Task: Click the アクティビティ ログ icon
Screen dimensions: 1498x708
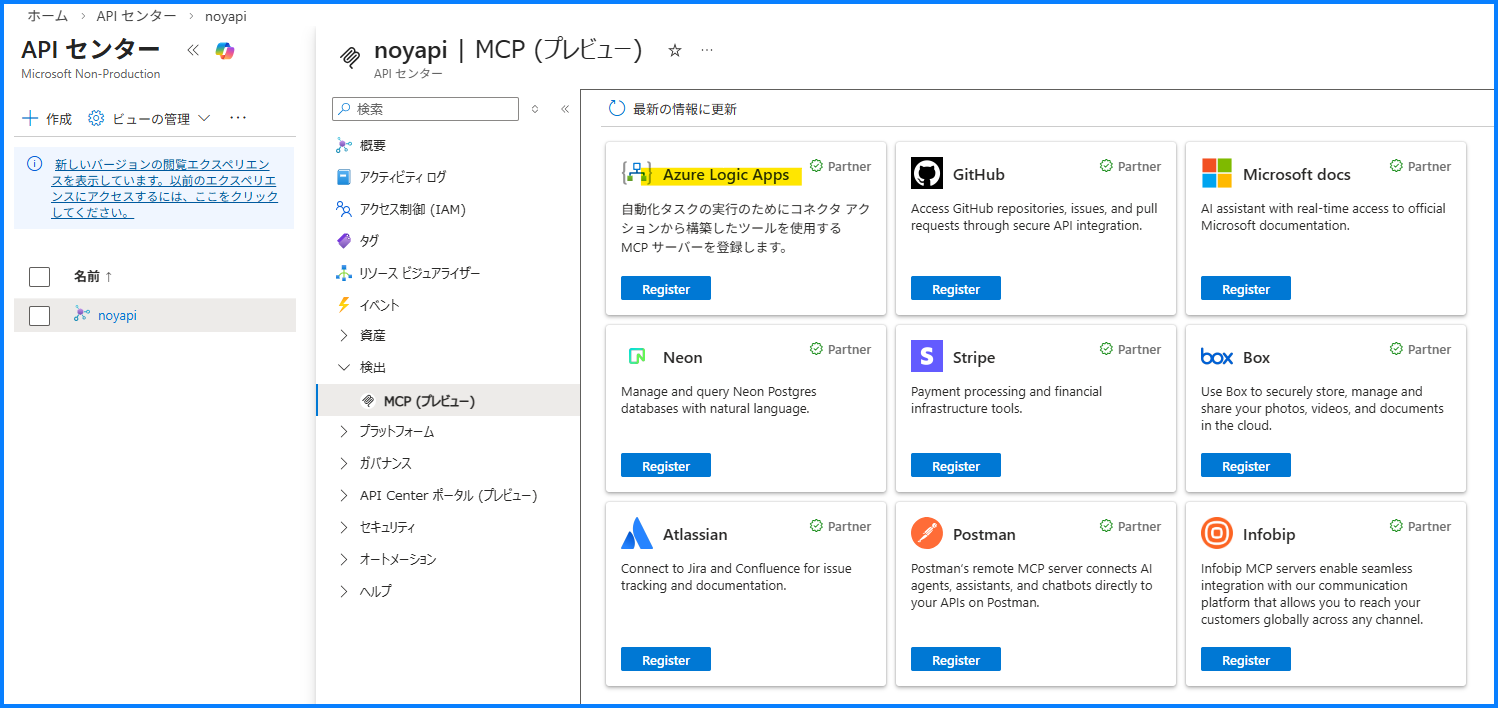Action: (x=343, y=177)
